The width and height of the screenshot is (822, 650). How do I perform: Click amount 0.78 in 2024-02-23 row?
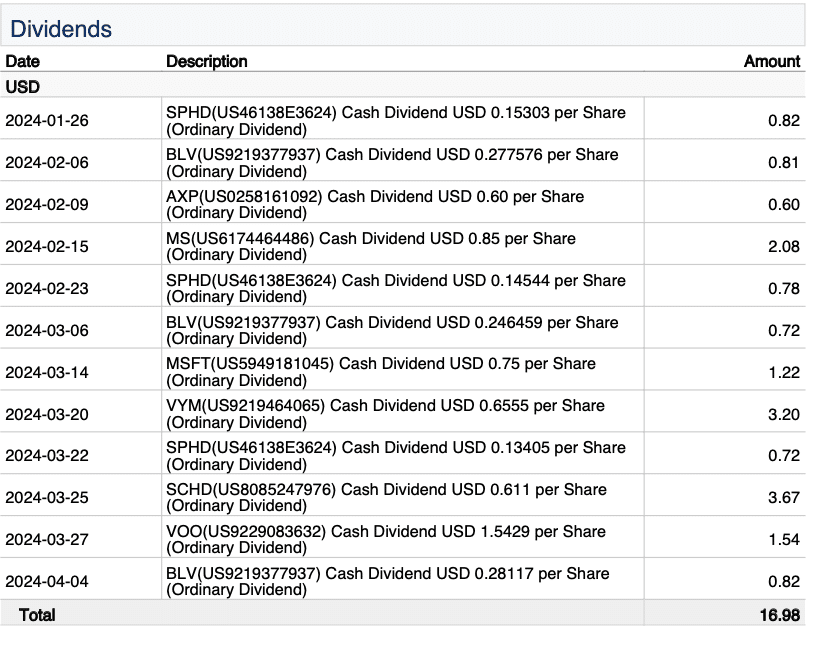[784, 288]
